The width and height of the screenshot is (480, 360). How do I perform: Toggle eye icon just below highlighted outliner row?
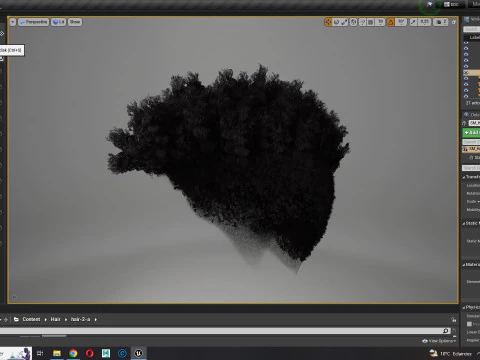tap(466, 78)
